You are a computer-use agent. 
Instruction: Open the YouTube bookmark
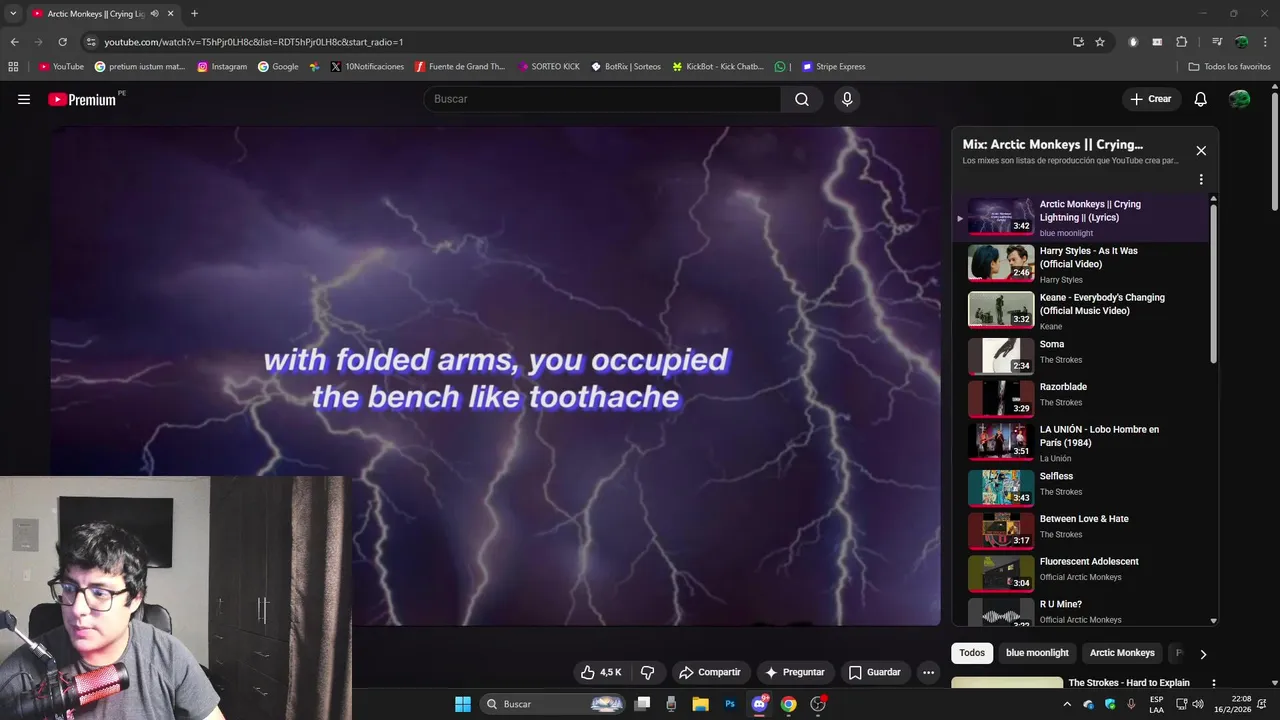click(x=61, y=67)
